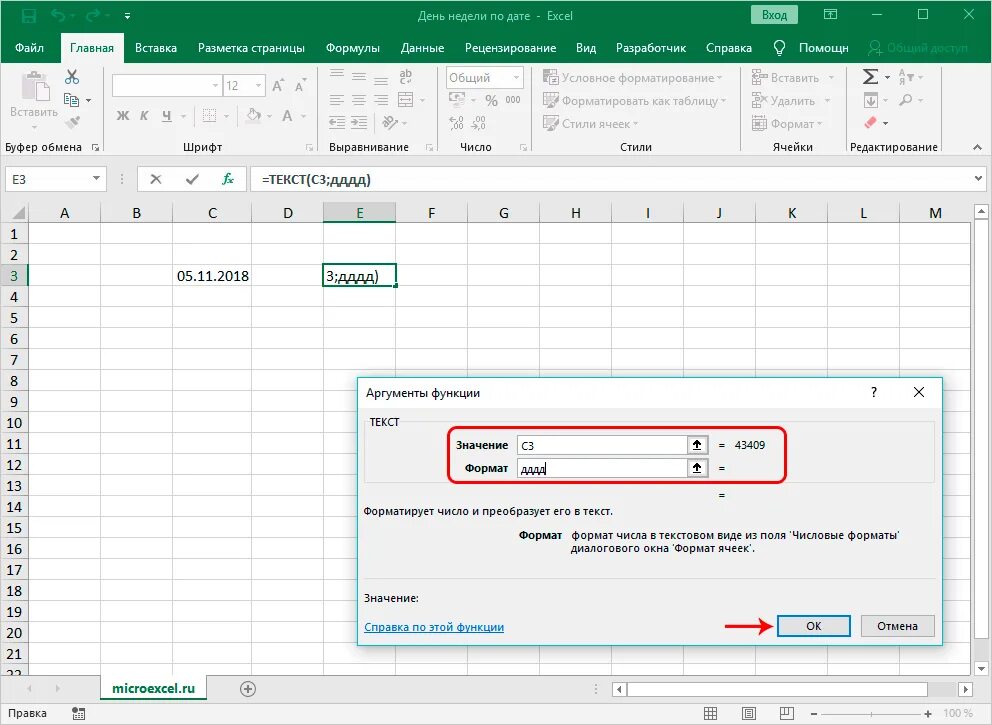Click the Orientation text rotation icon
Viewport: 992px width, 725px height.
point(390,123)
